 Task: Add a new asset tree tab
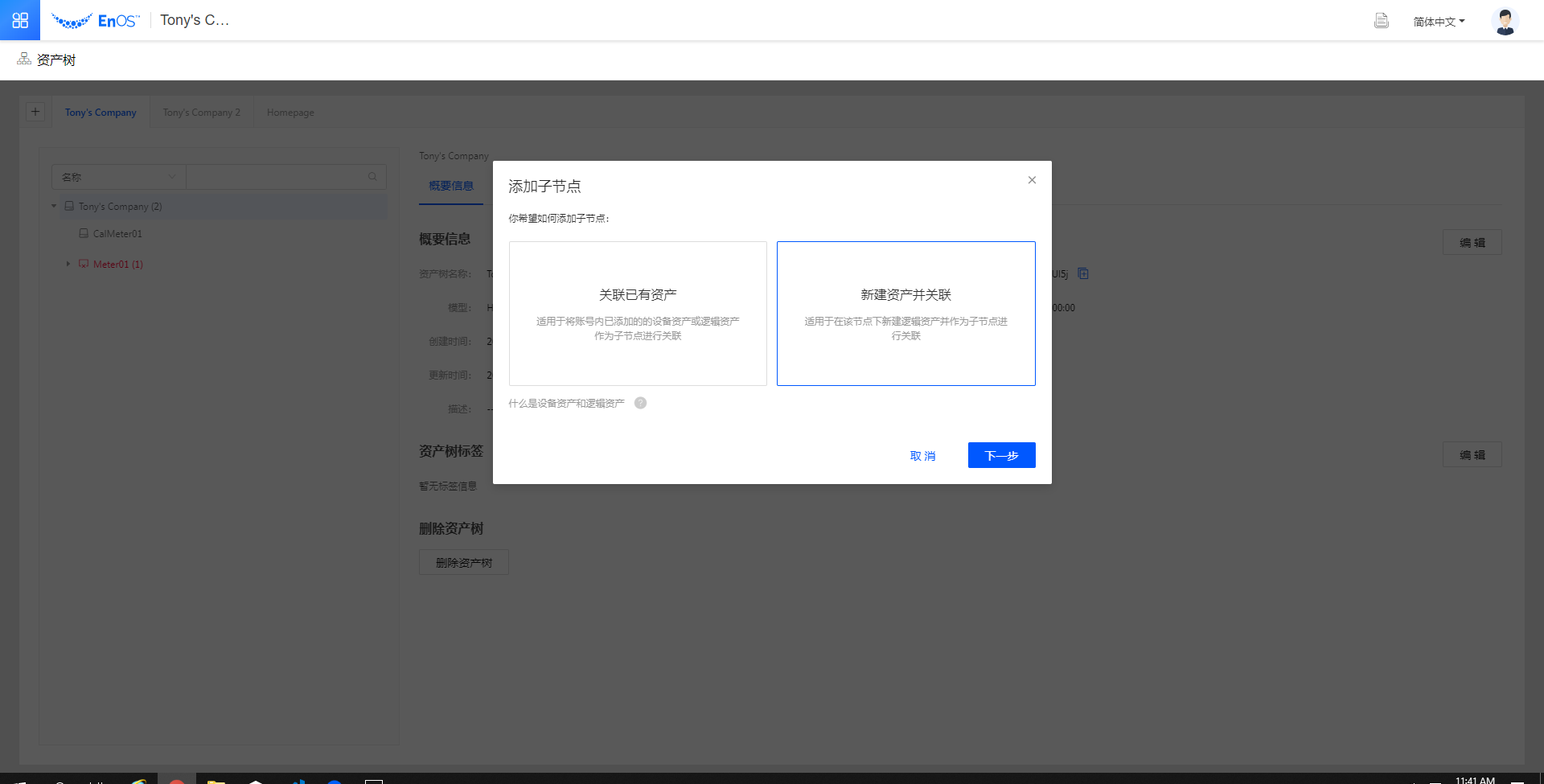click(x=35, y=112)
